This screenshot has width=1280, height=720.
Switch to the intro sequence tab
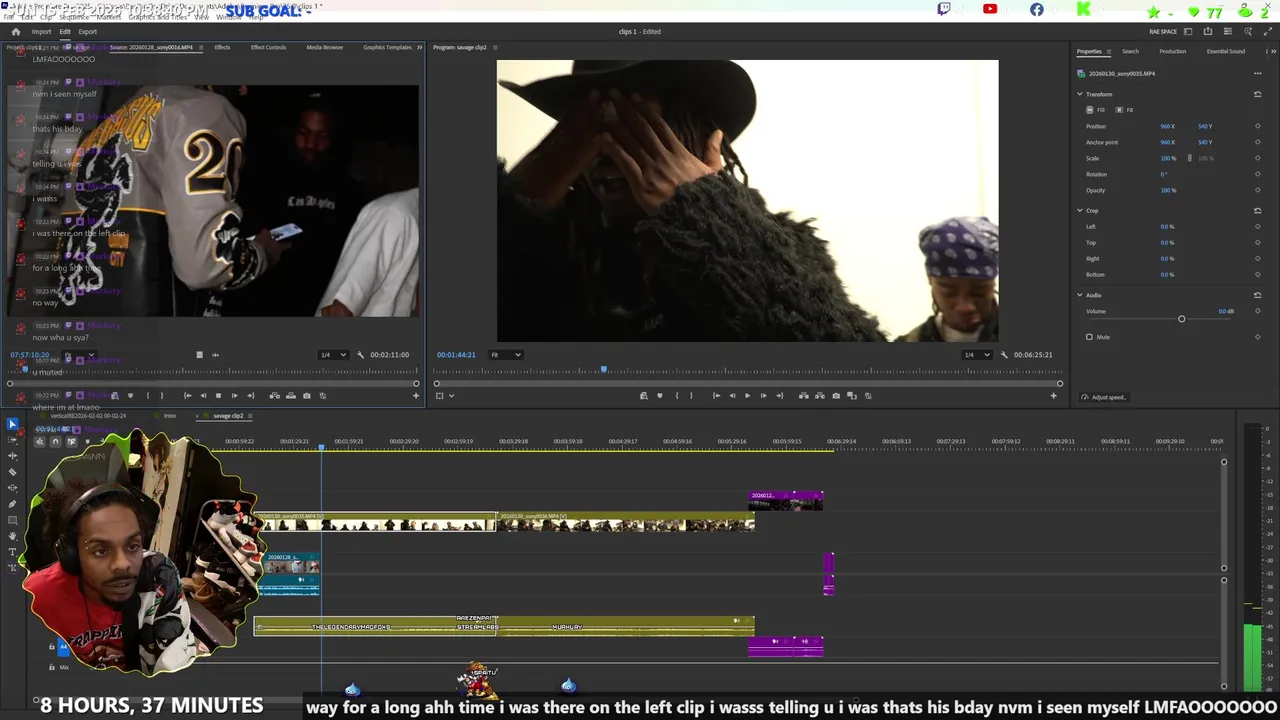(170, 415)
